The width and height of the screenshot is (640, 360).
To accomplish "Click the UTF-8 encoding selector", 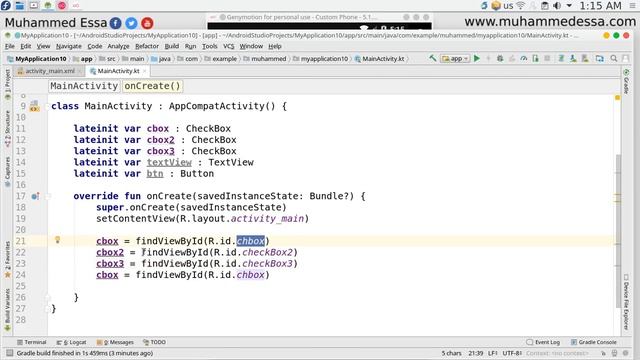I will click(x=511, y=353).
